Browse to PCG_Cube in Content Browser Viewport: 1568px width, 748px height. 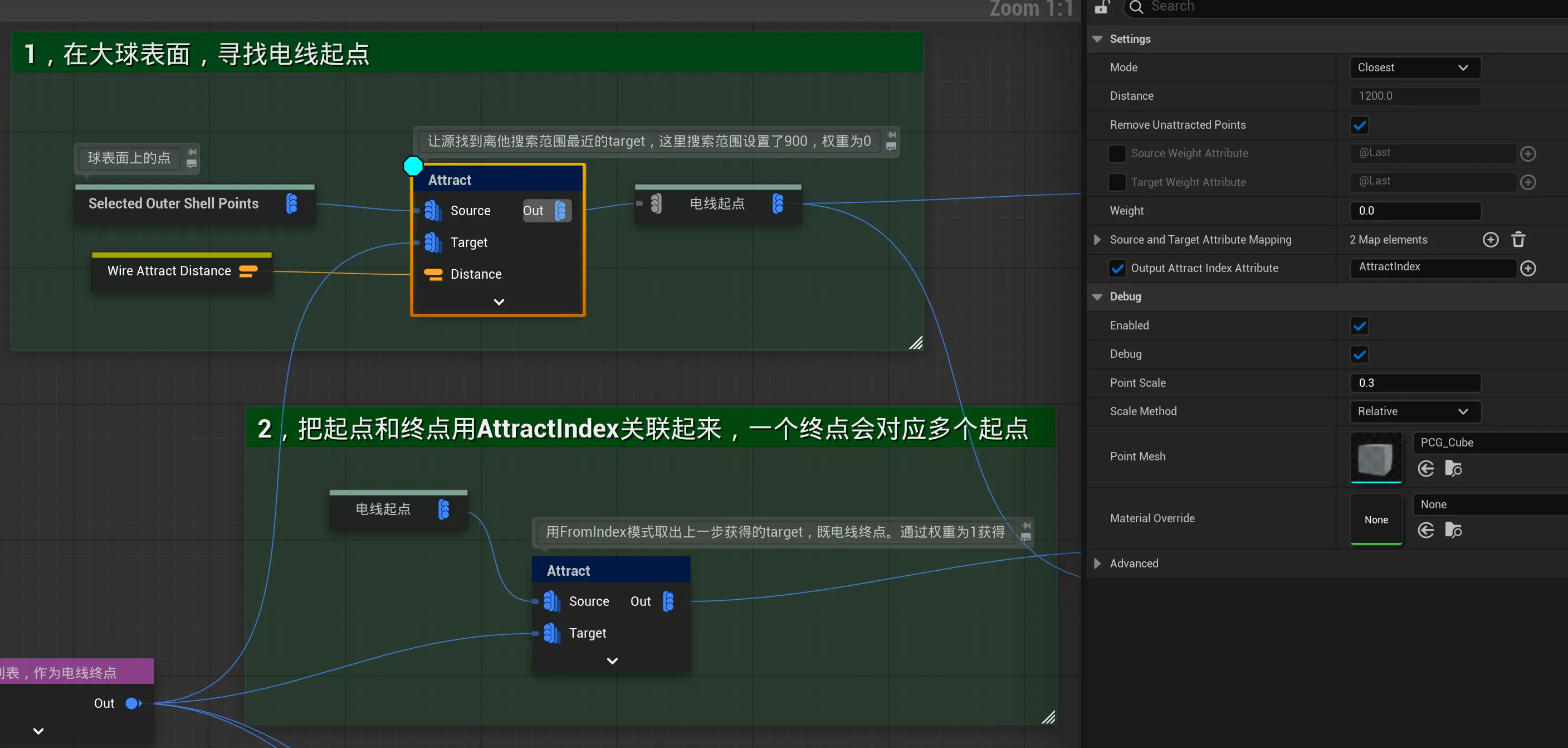point(1454,468)
